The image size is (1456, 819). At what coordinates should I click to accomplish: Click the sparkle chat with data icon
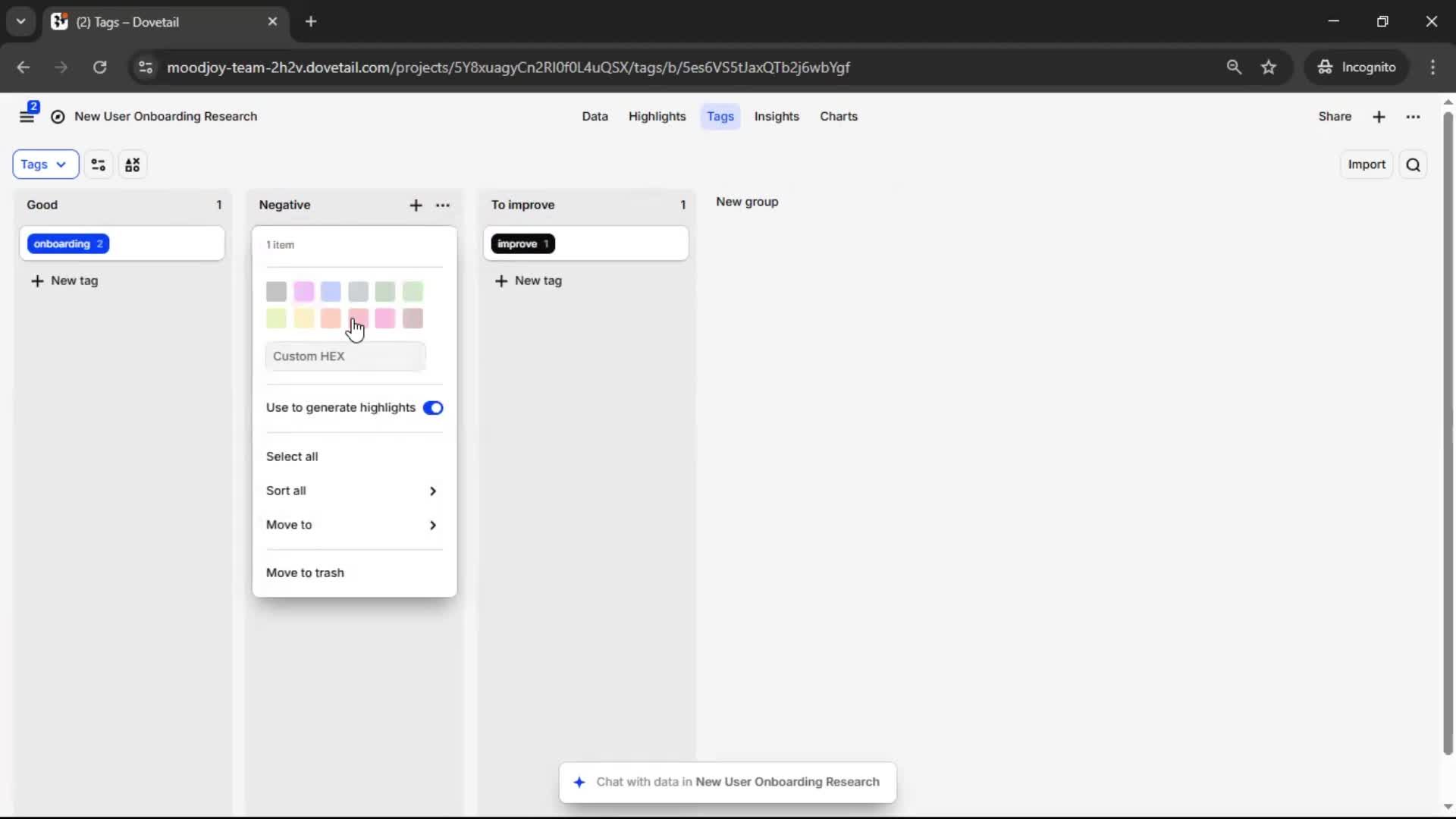point(579,782)
